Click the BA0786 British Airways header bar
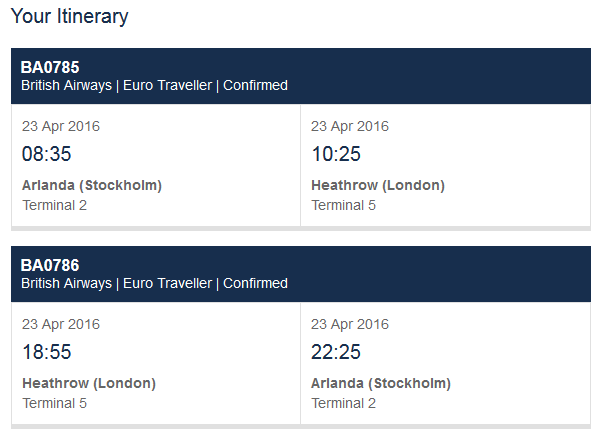This screenshot has height=435, width=595. (301, 274)
